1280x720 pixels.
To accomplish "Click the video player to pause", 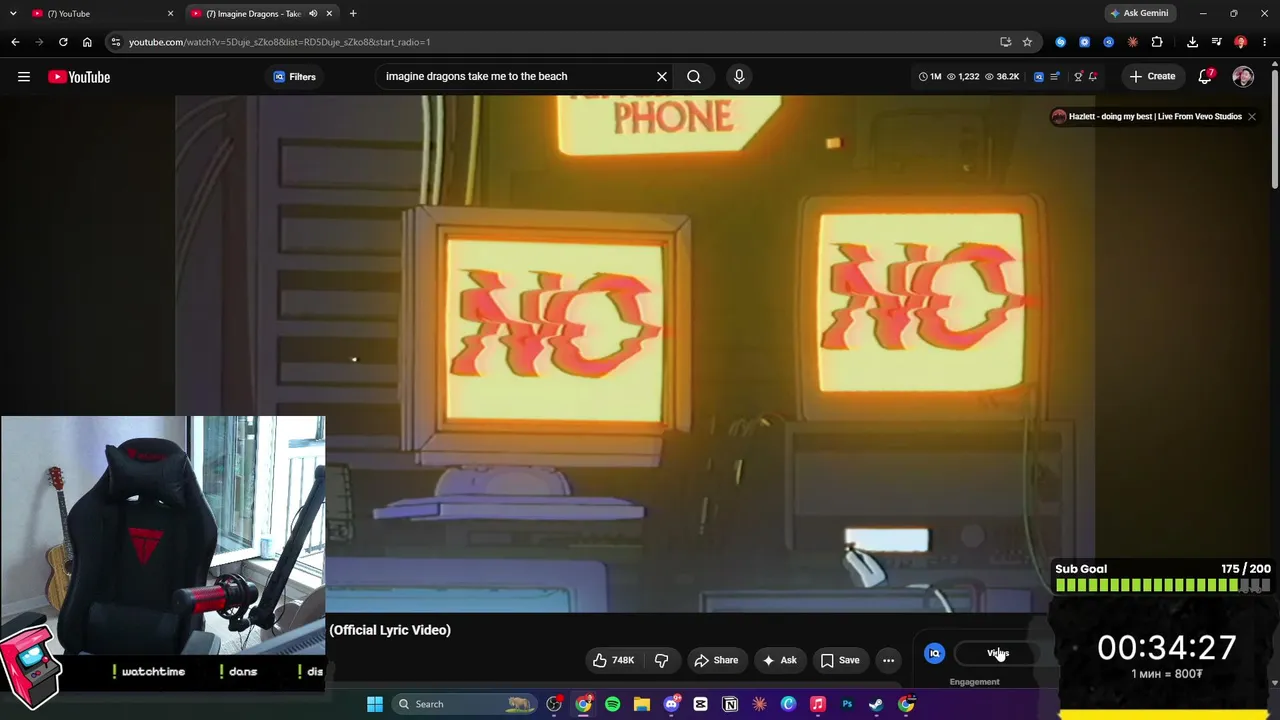I will (635, 354).
